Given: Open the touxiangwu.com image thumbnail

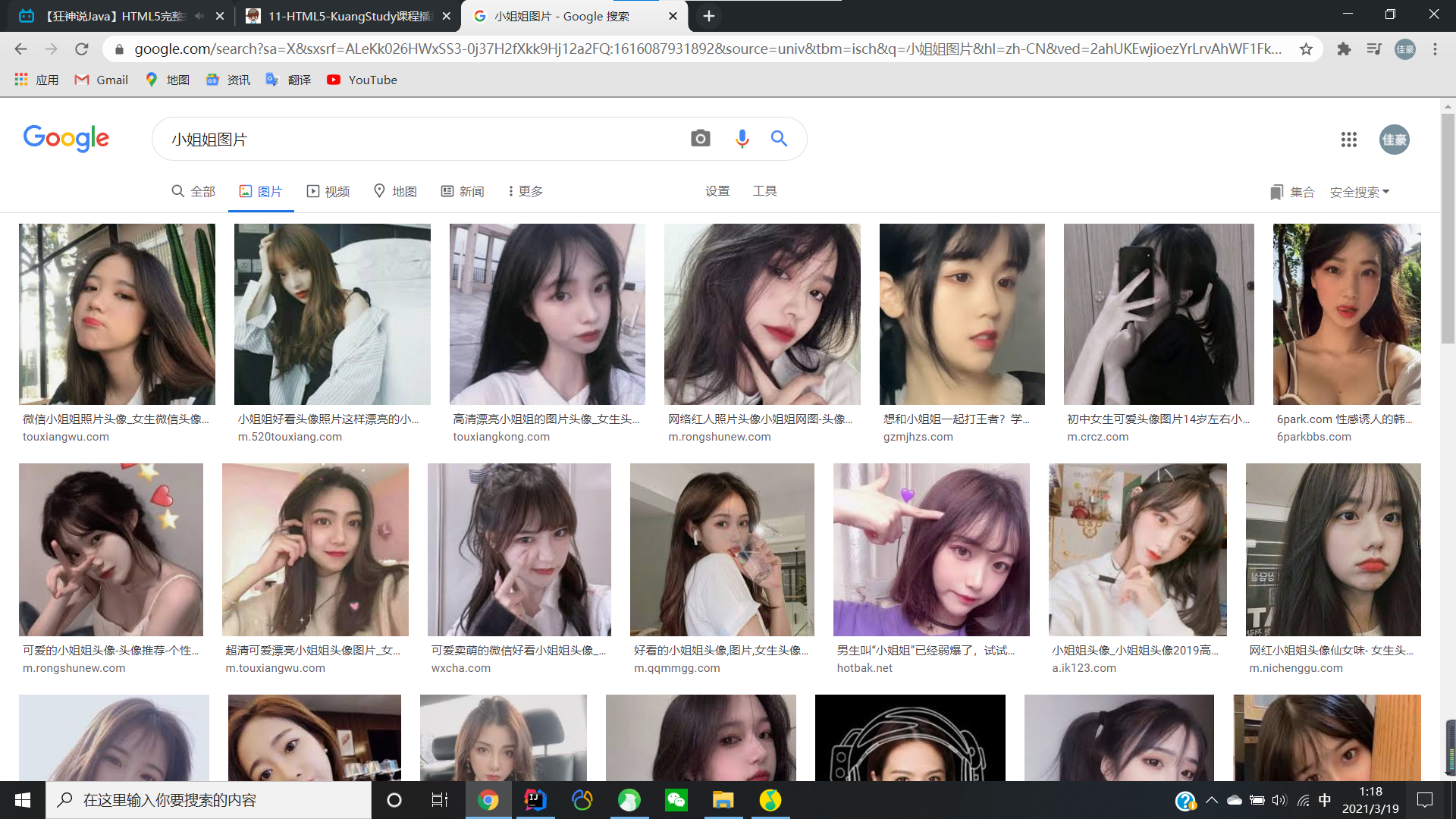Looking at the screenshot, I should click(x=117, y=314).
